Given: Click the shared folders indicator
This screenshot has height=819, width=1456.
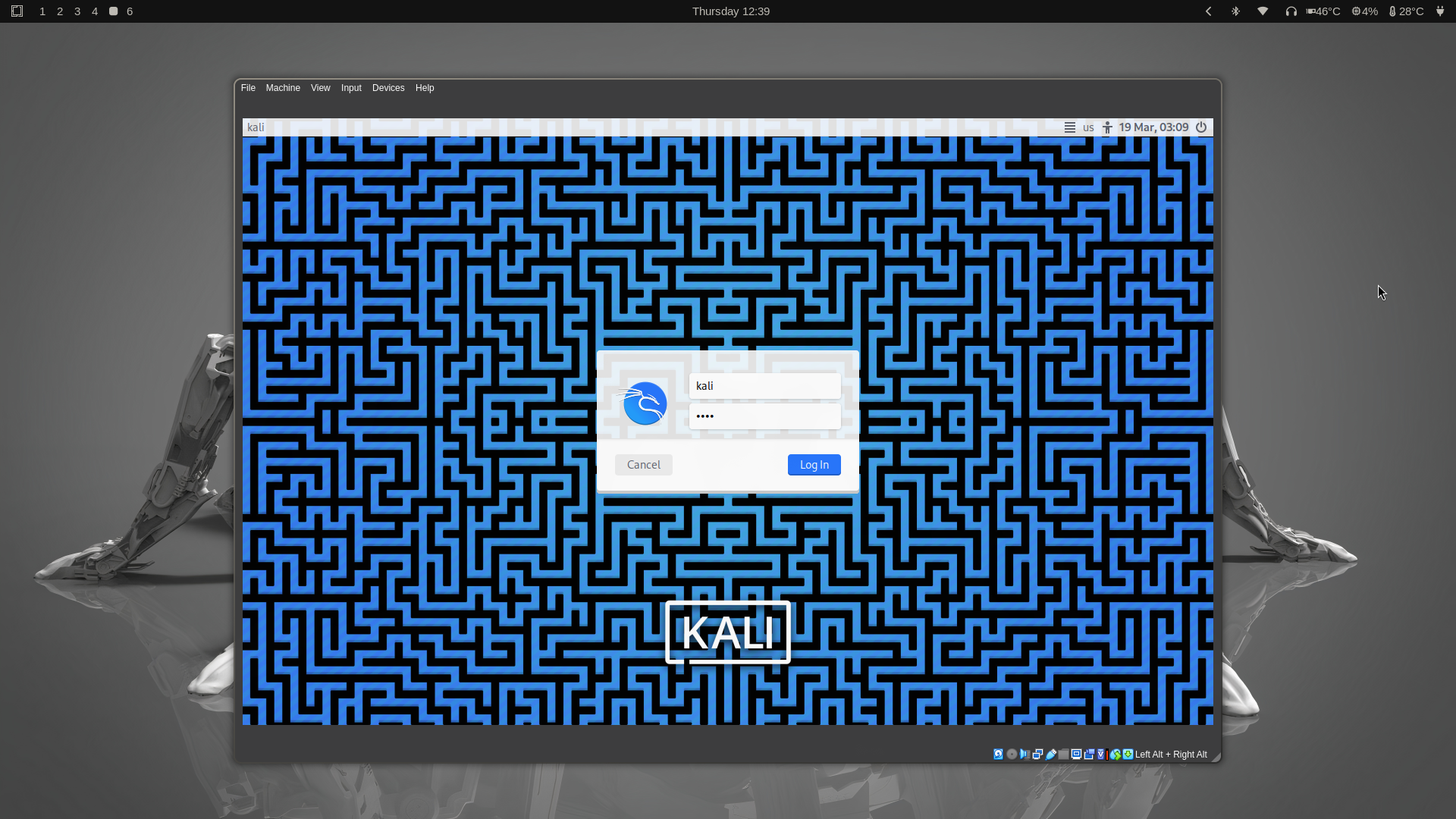Looking at the screenshot, I should point(1064,754).
